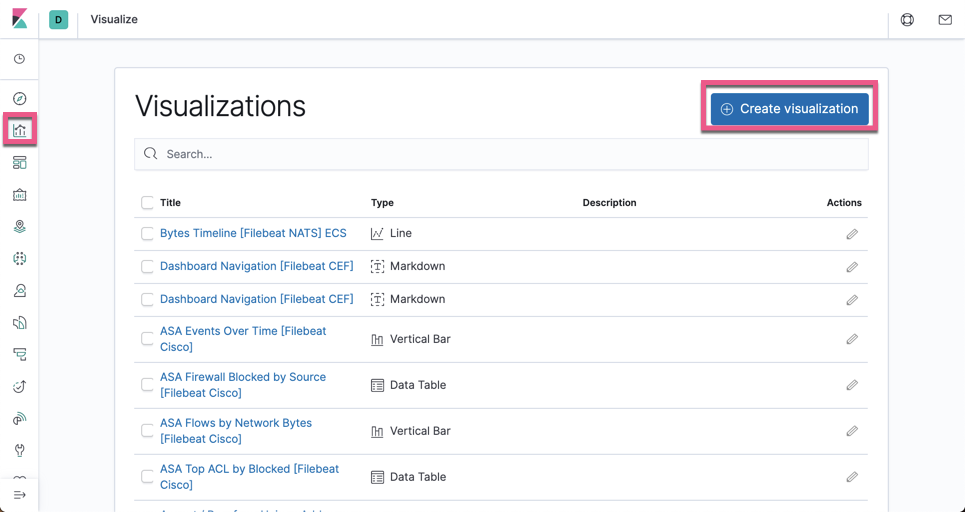The image size is (965, 512).
Task: Open the D space selector avatar
Action: pos(58,20)
